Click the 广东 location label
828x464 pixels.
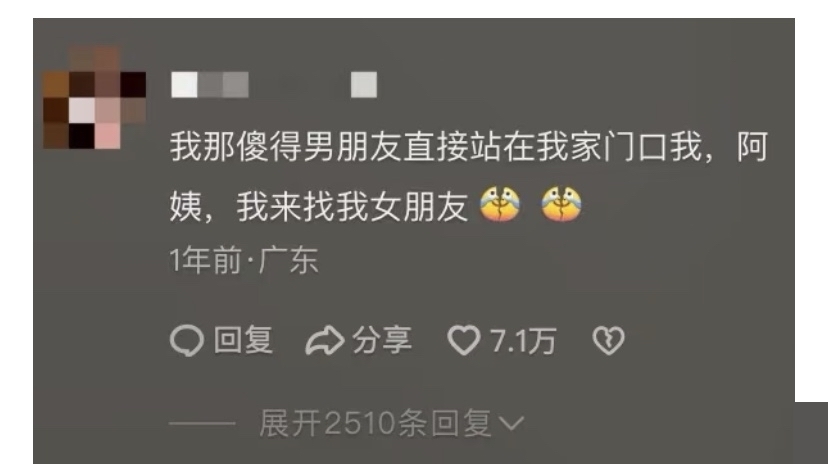288,260
